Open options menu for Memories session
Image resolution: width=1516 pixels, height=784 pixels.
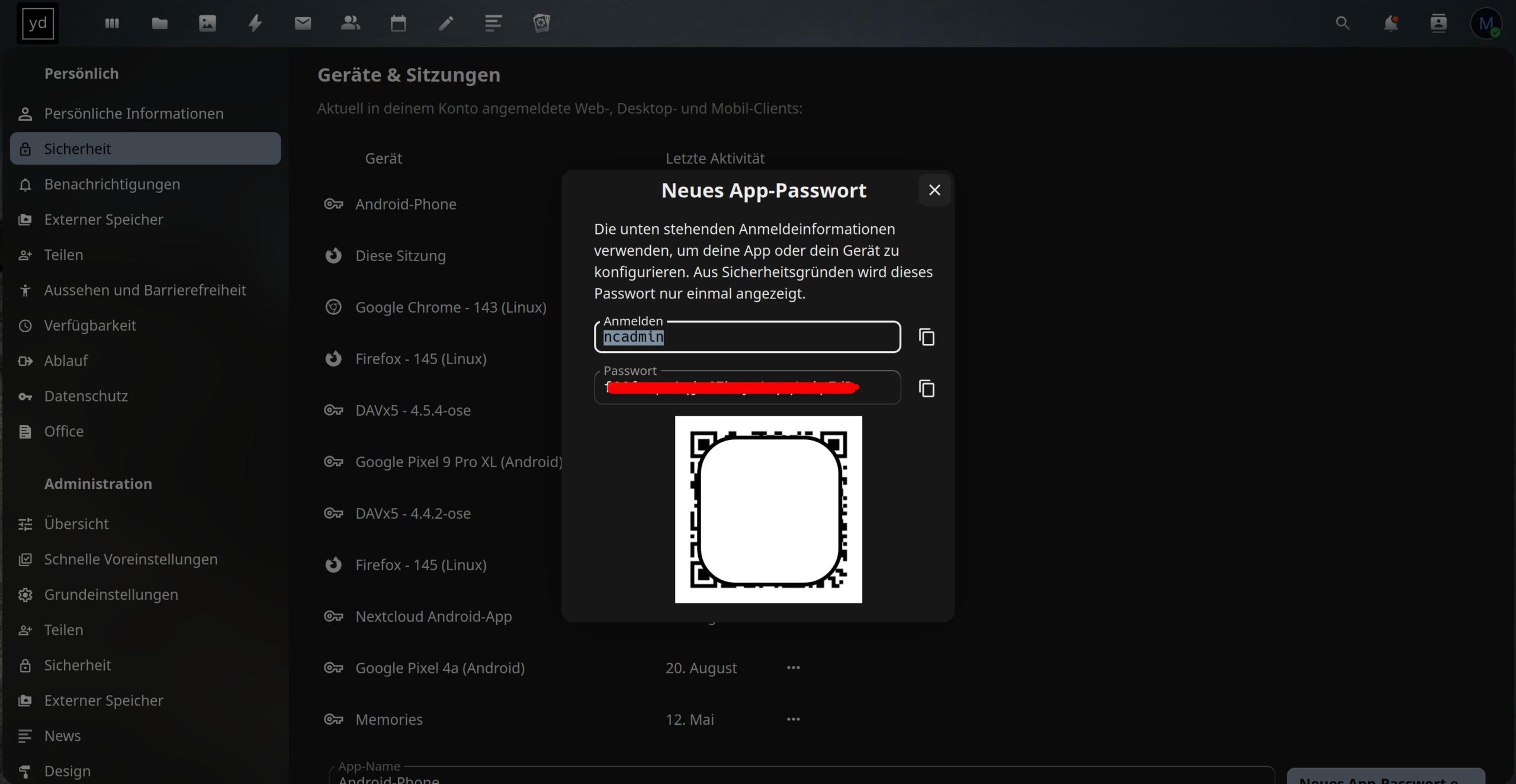click(x=793, y=719)
